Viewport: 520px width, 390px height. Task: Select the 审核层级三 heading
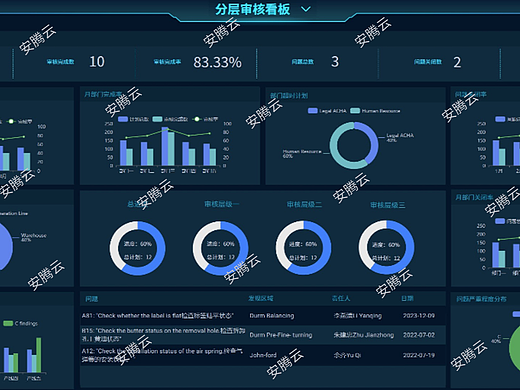pos(388,205)
